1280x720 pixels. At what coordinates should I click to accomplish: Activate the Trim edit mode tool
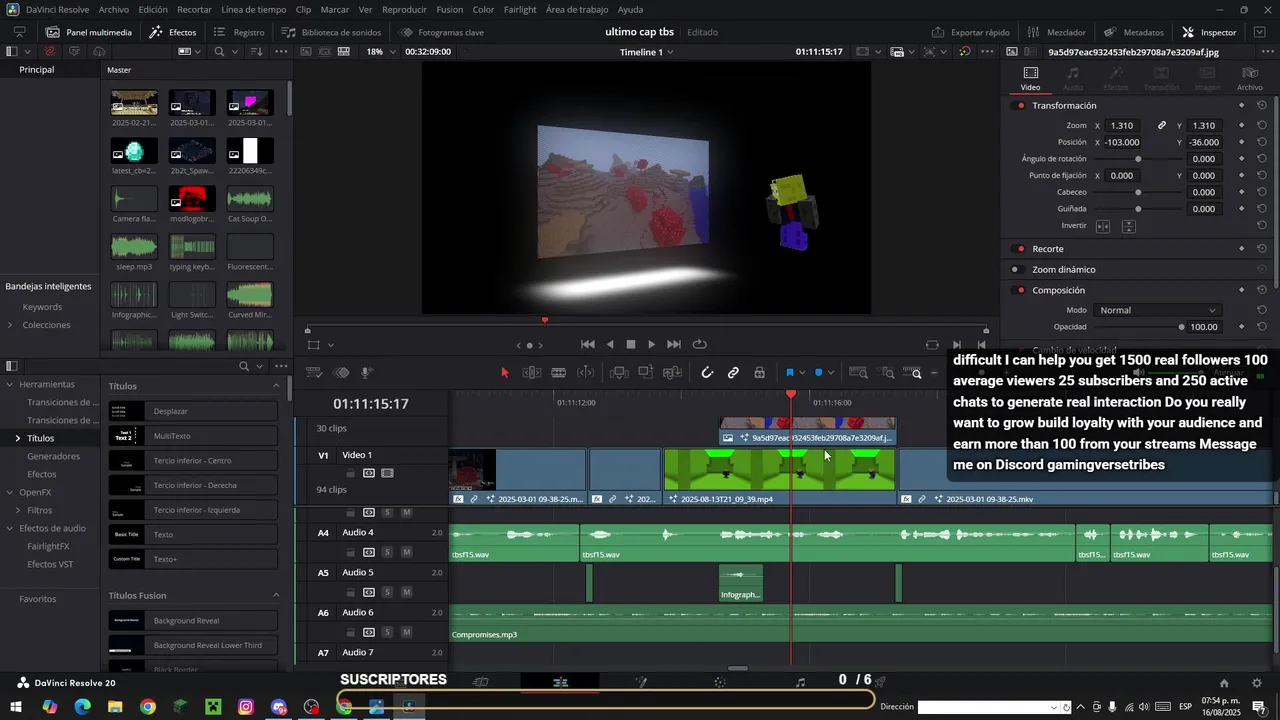pos(532,373)
